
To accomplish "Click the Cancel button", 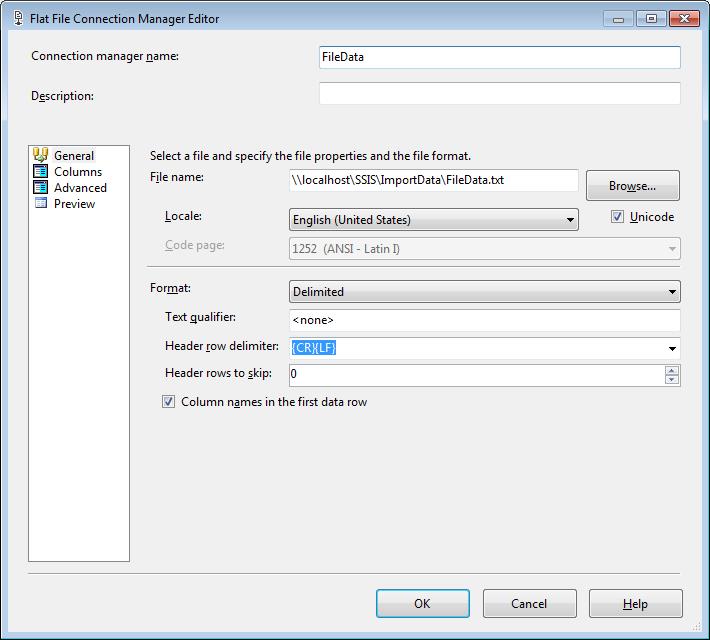I will 529,603.
